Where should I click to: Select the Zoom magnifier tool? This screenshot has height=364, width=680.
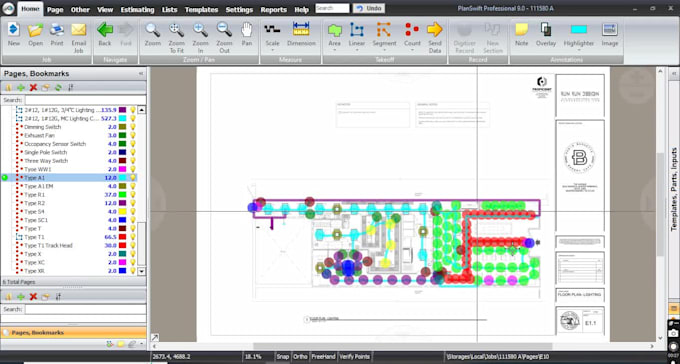pyautogui.click(x=153, y=30)
